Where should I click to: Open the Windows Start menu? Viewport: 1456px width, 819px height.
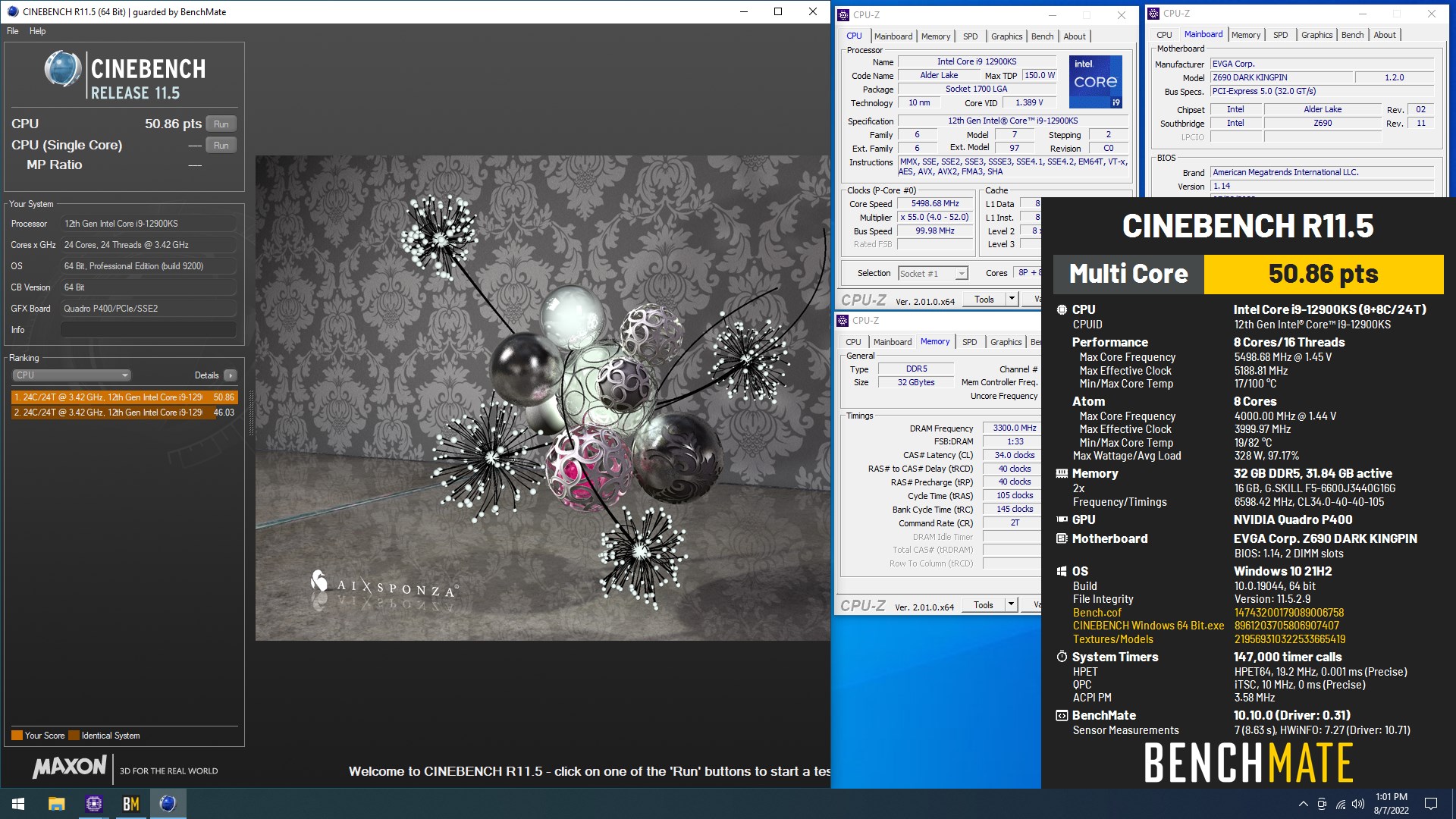click(x=18, y=804)
